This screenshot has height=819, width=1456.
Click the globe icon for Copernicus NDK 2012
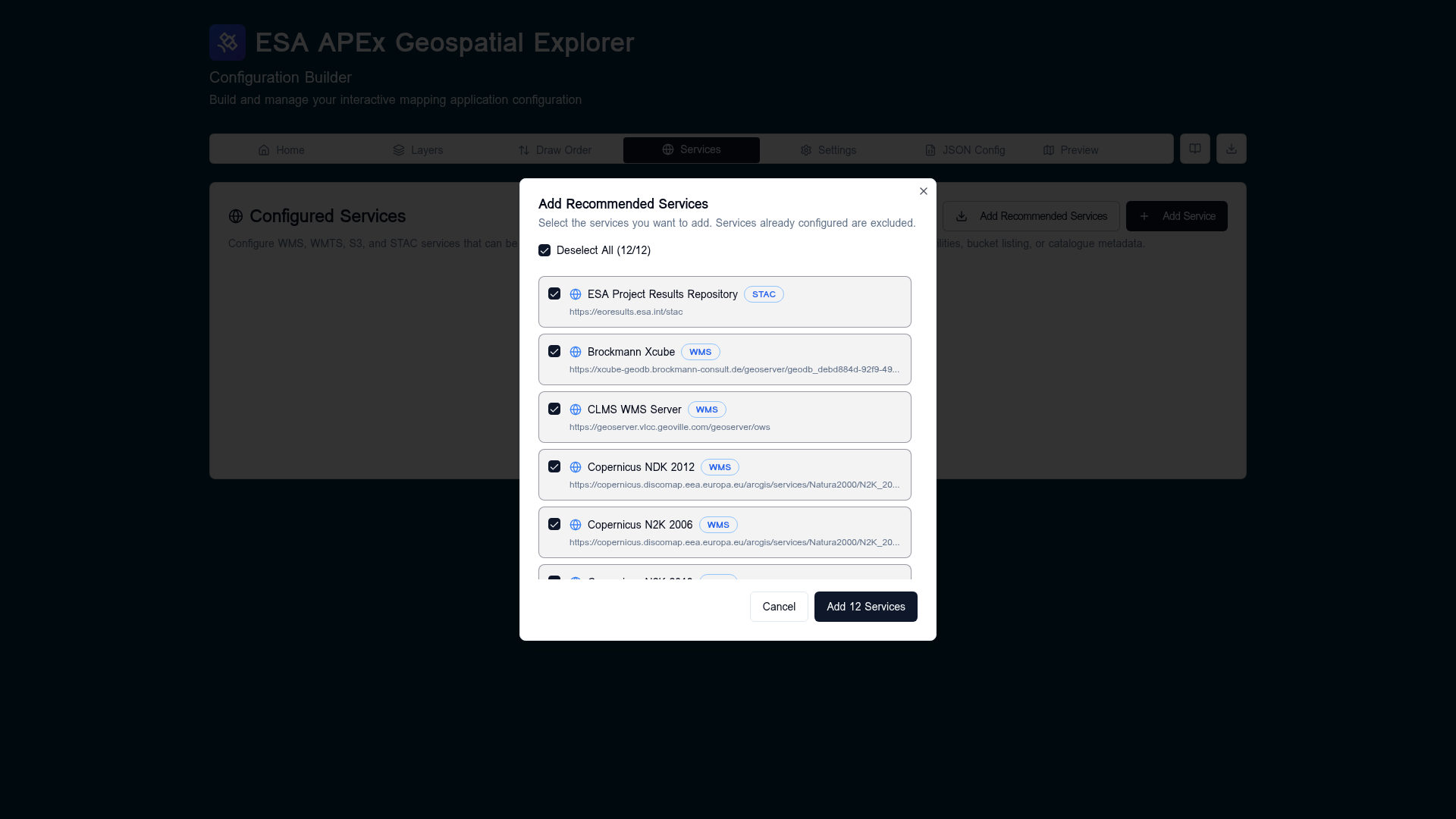[x=576, y=467]
